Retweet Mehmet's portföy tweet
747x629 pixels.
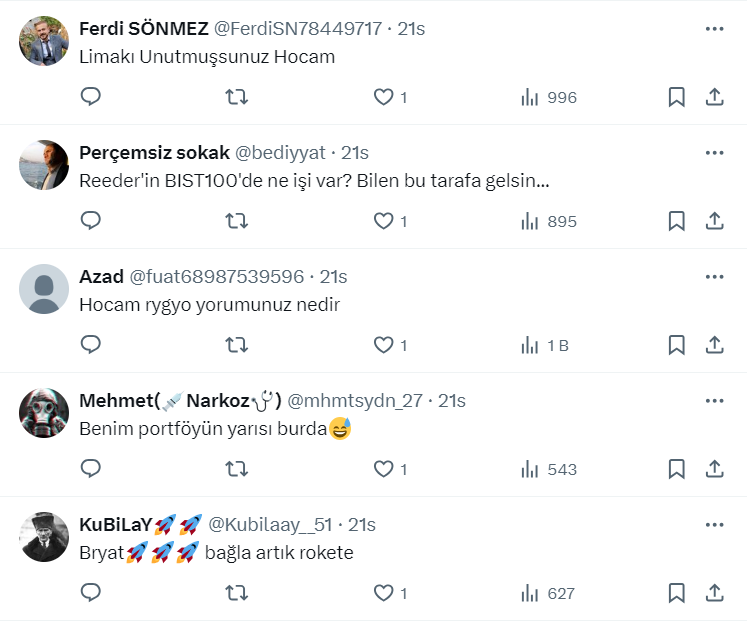236,469
